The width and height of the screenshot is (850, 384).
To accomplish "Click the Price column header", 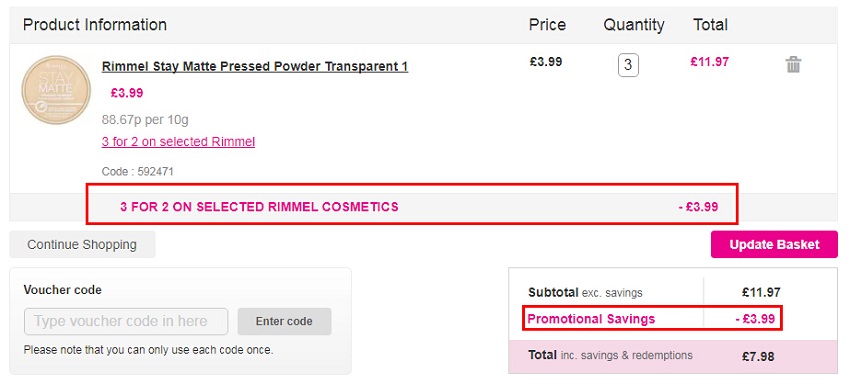I will (x=547, y=25).
